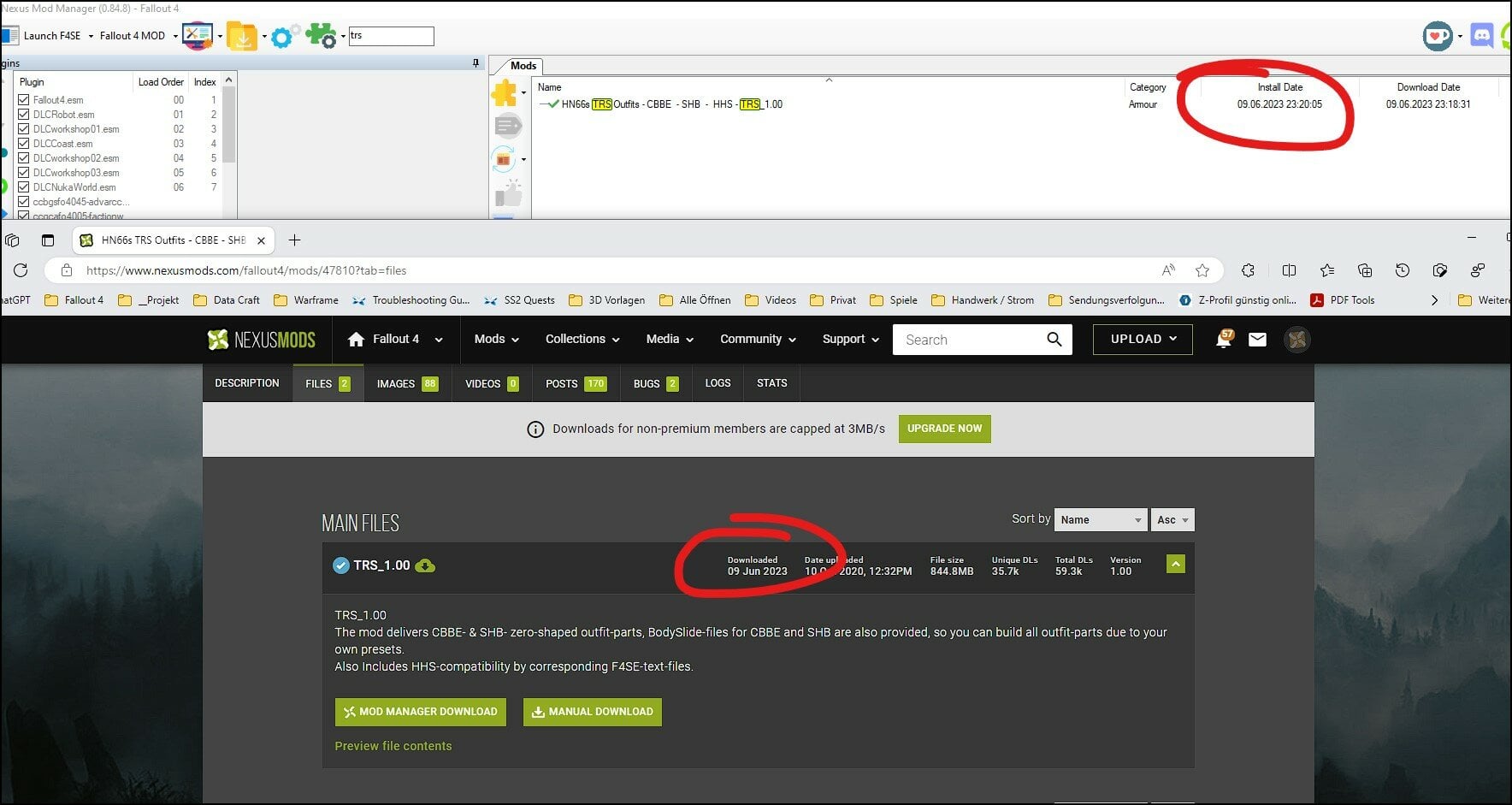Open Nexus Mods messages envelope icon
Screen dimensions: 1512x805
pos(1257,340)
